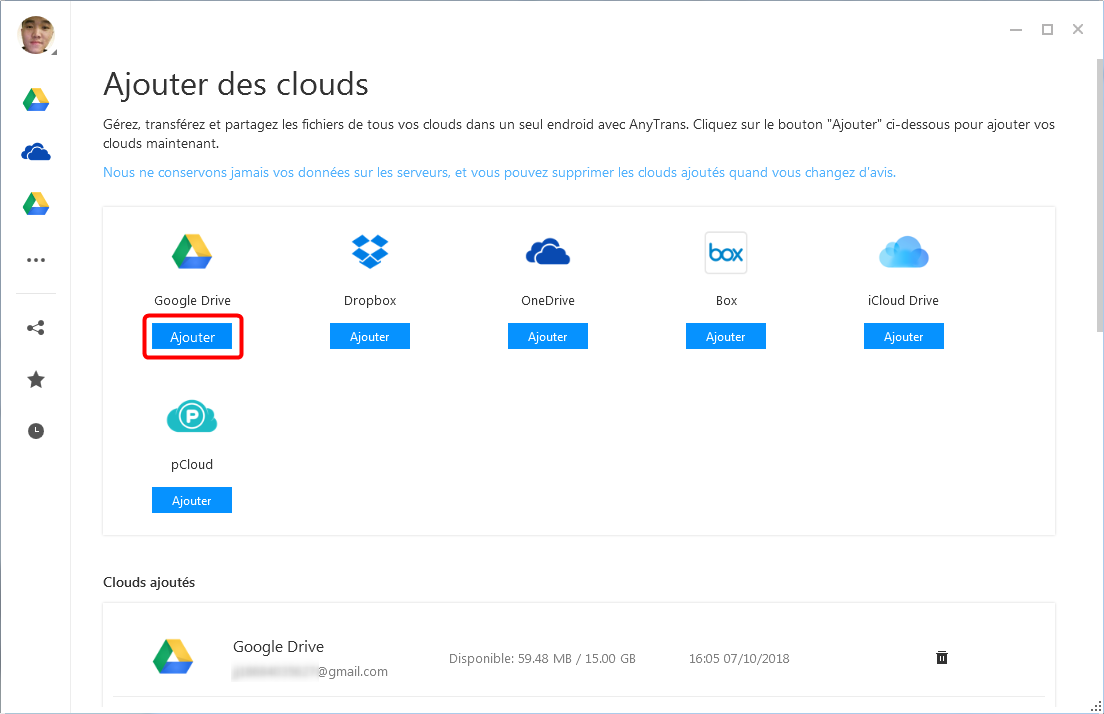Open history via clock icon
This screenshot has height=714, width=1104.
(x=36, y=431)
